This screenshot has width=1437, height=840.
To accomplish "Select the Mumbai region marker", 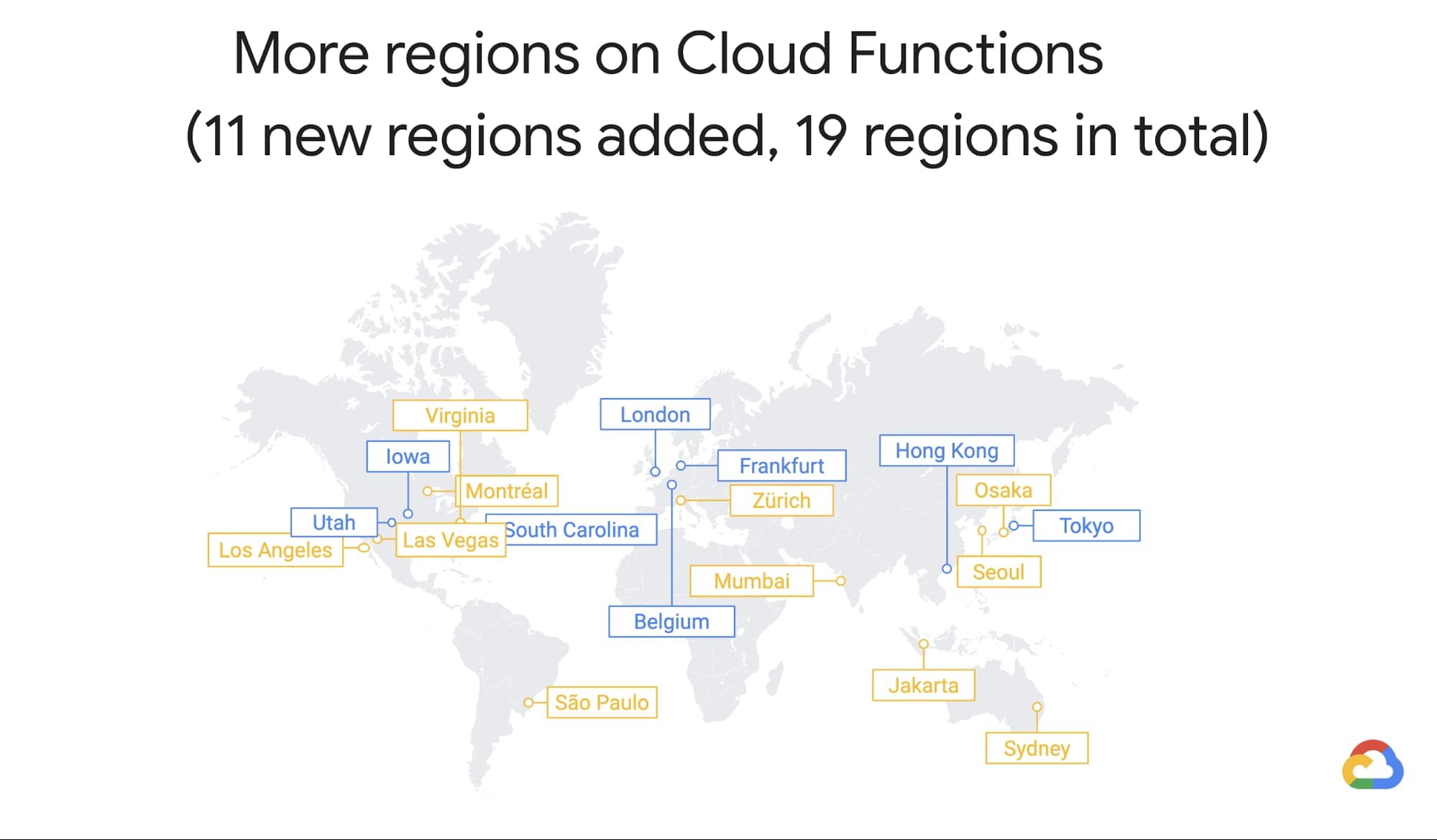I will pos(845,580).
